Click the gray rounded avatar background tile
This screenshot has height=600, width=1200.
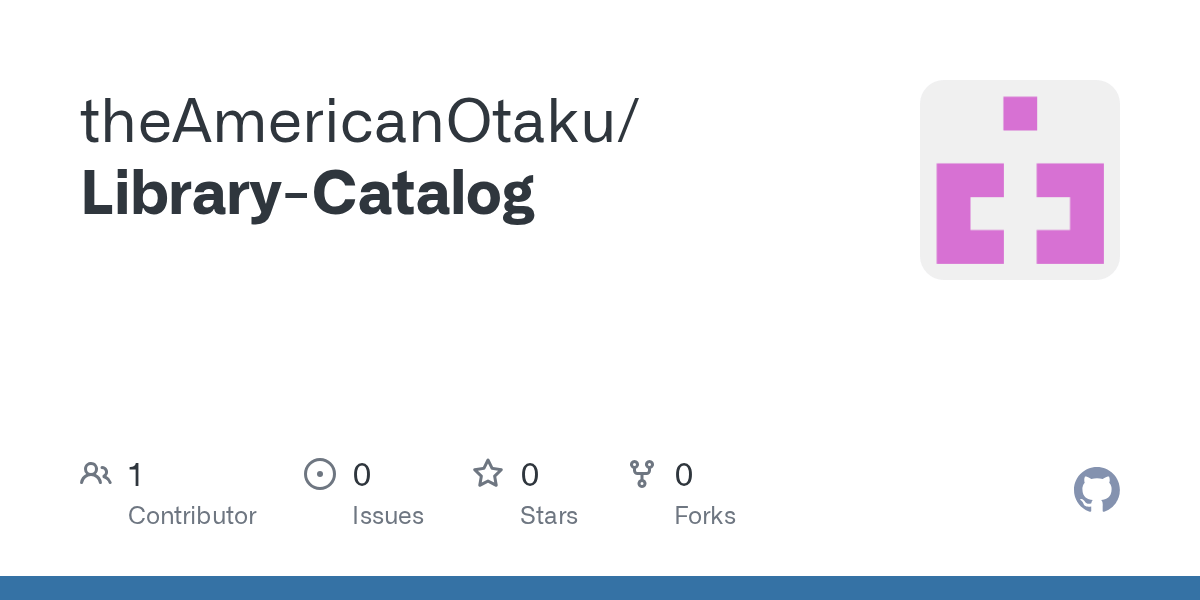[1020, 180]
